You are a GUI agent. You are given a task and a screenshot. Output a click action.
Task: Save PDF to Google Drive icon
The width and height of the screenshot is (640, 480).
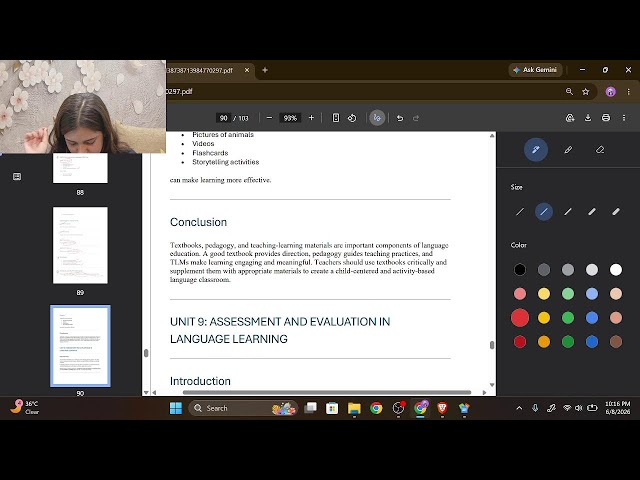coord(570,118)
